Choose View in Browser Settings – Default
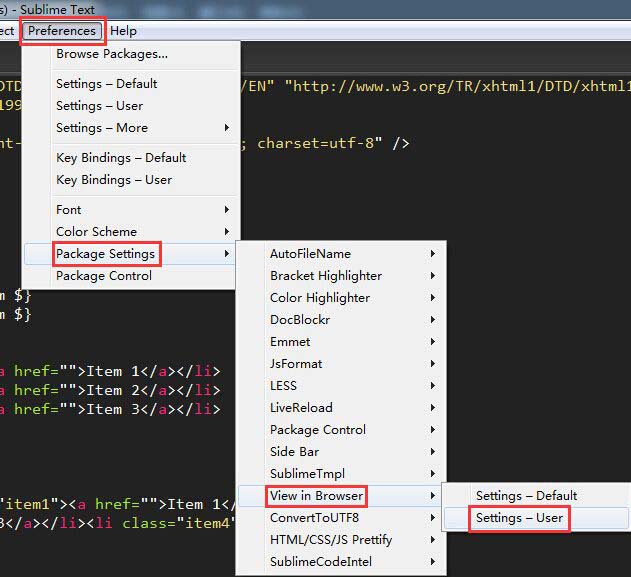Image resolution: width=631 pixels, height=577 pixels. pos(537,496)
